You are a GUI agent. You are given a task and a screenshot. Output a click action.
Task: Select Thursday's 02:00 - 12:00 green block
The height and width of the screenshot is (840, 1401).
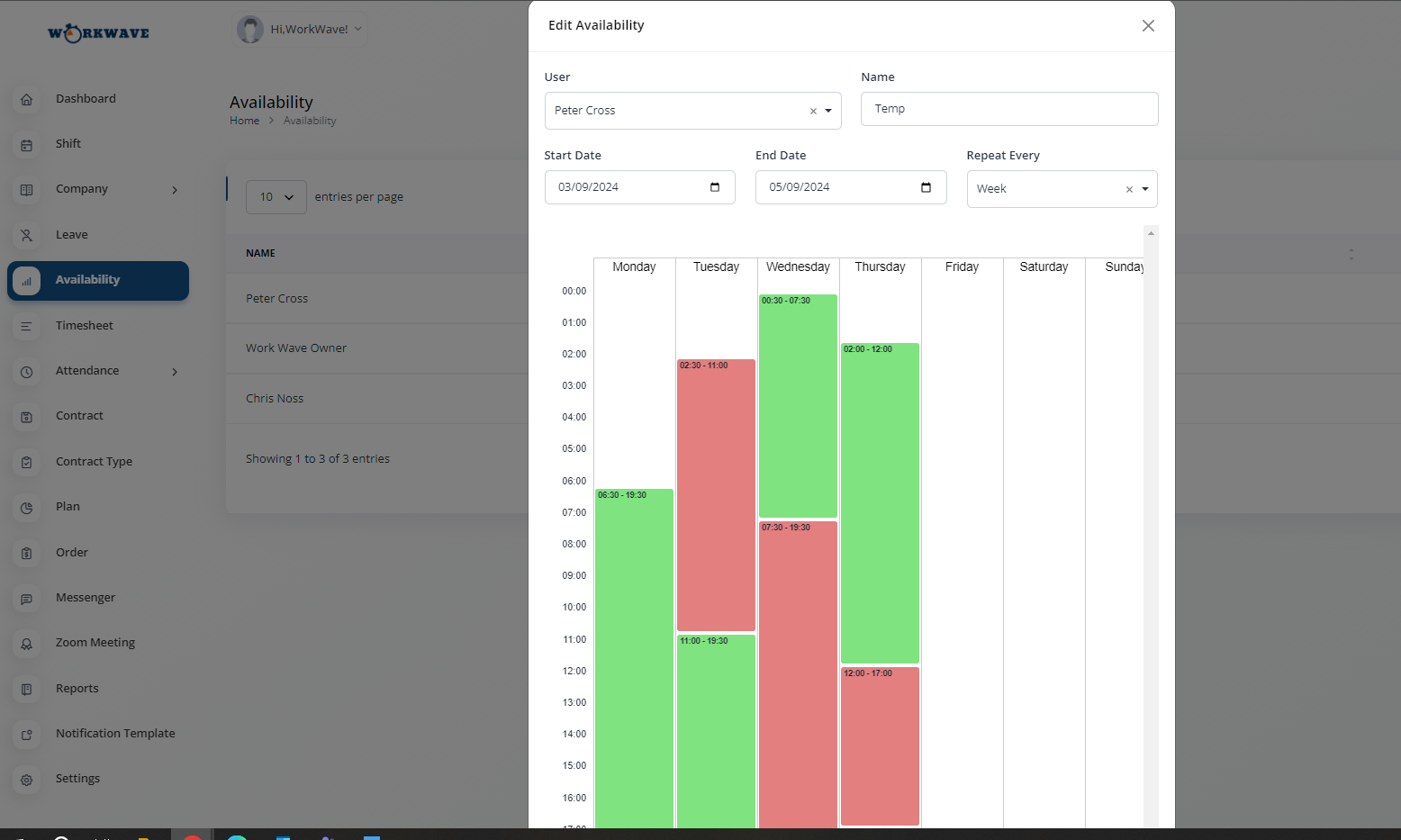point(881,503)
